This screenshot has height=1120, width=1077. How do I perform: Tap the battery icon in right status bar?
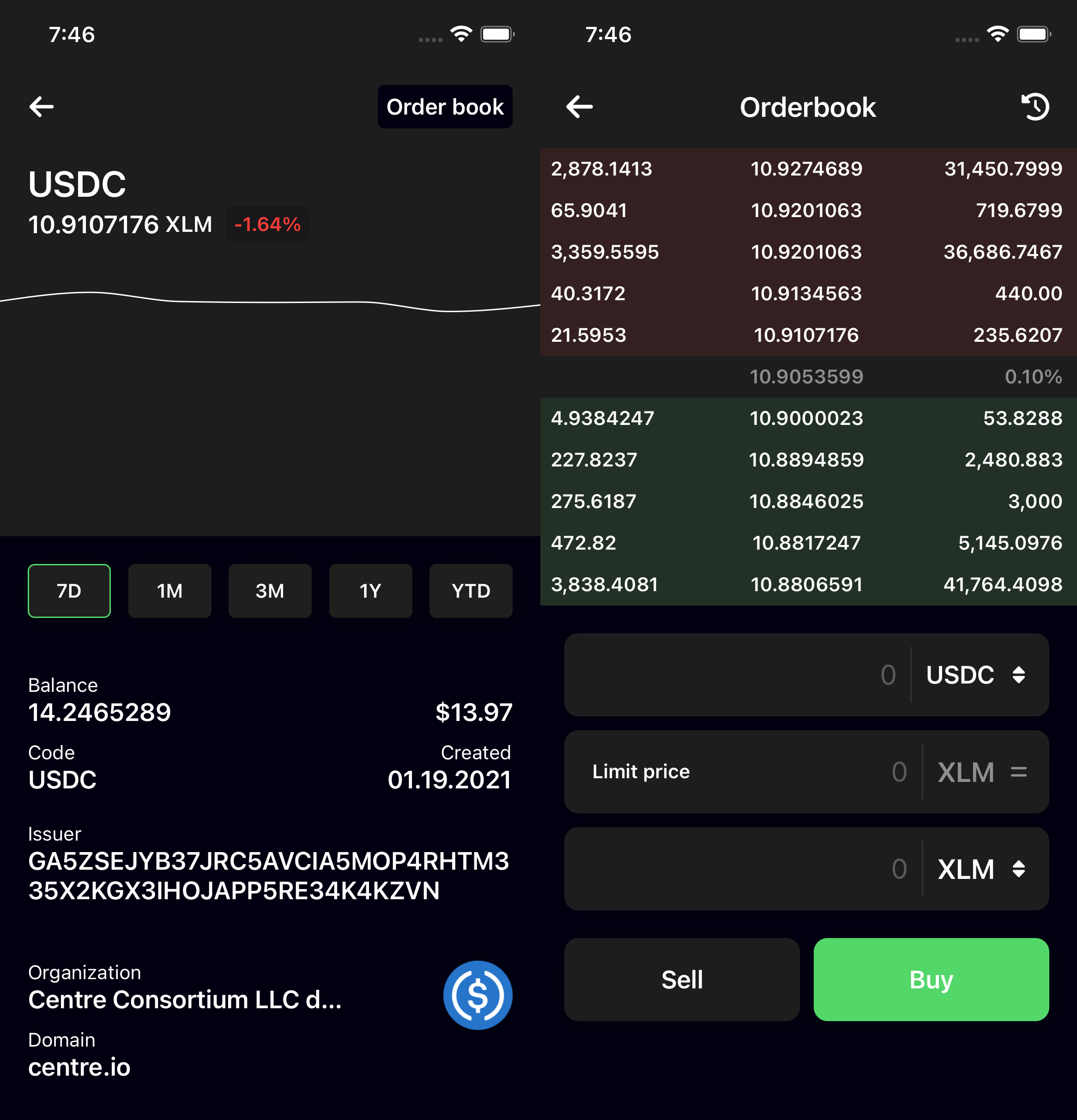[x=1034, y=34]
